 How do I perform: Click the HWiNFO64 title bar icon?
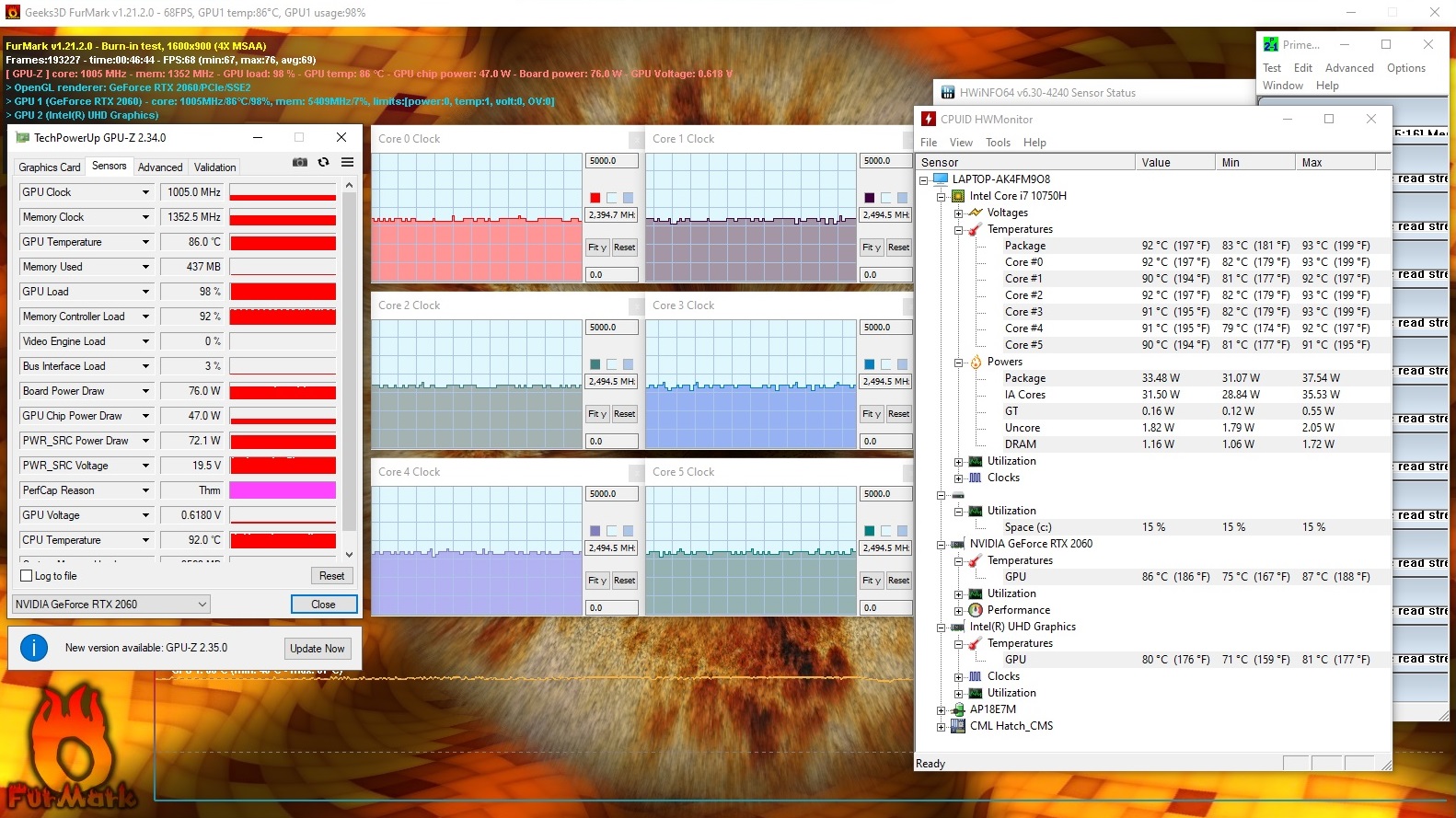(948, 93)
